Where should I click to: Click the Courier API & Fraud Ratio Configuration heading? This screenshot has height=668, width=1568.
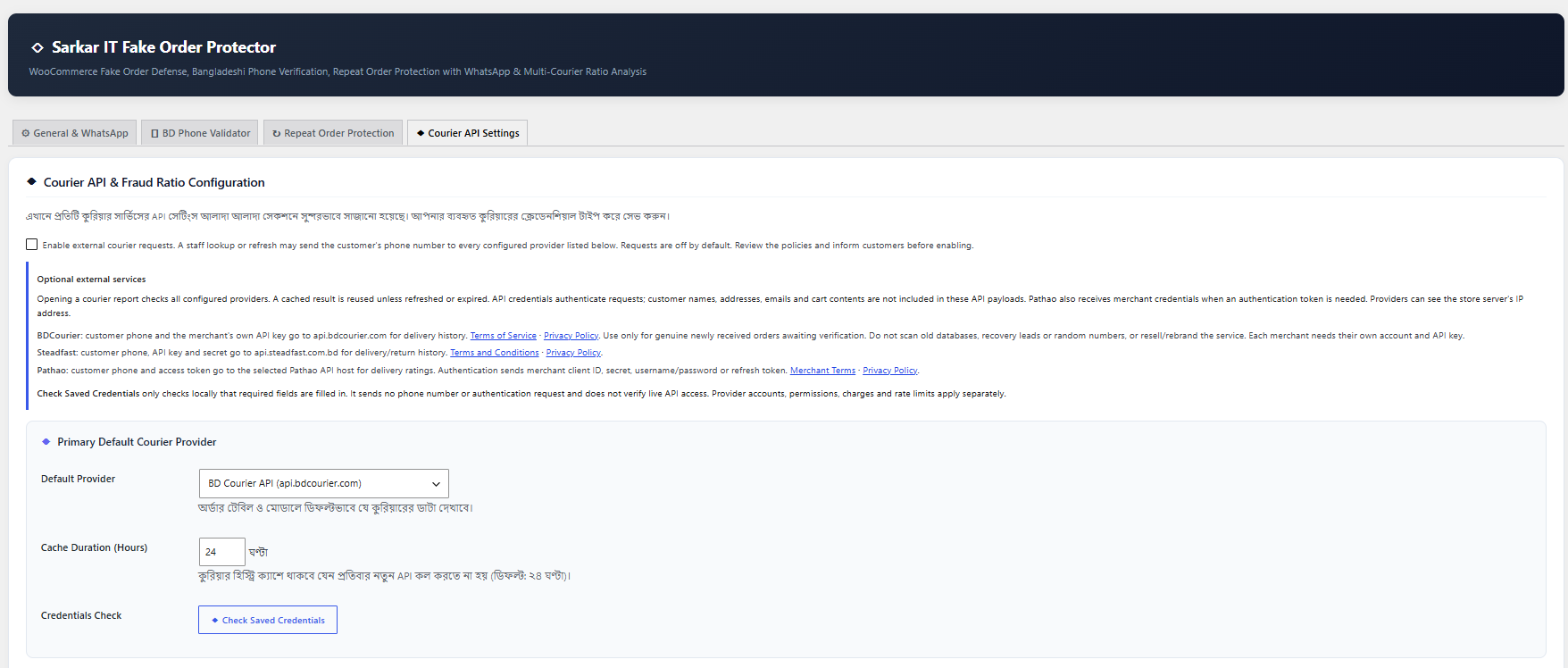154,182
